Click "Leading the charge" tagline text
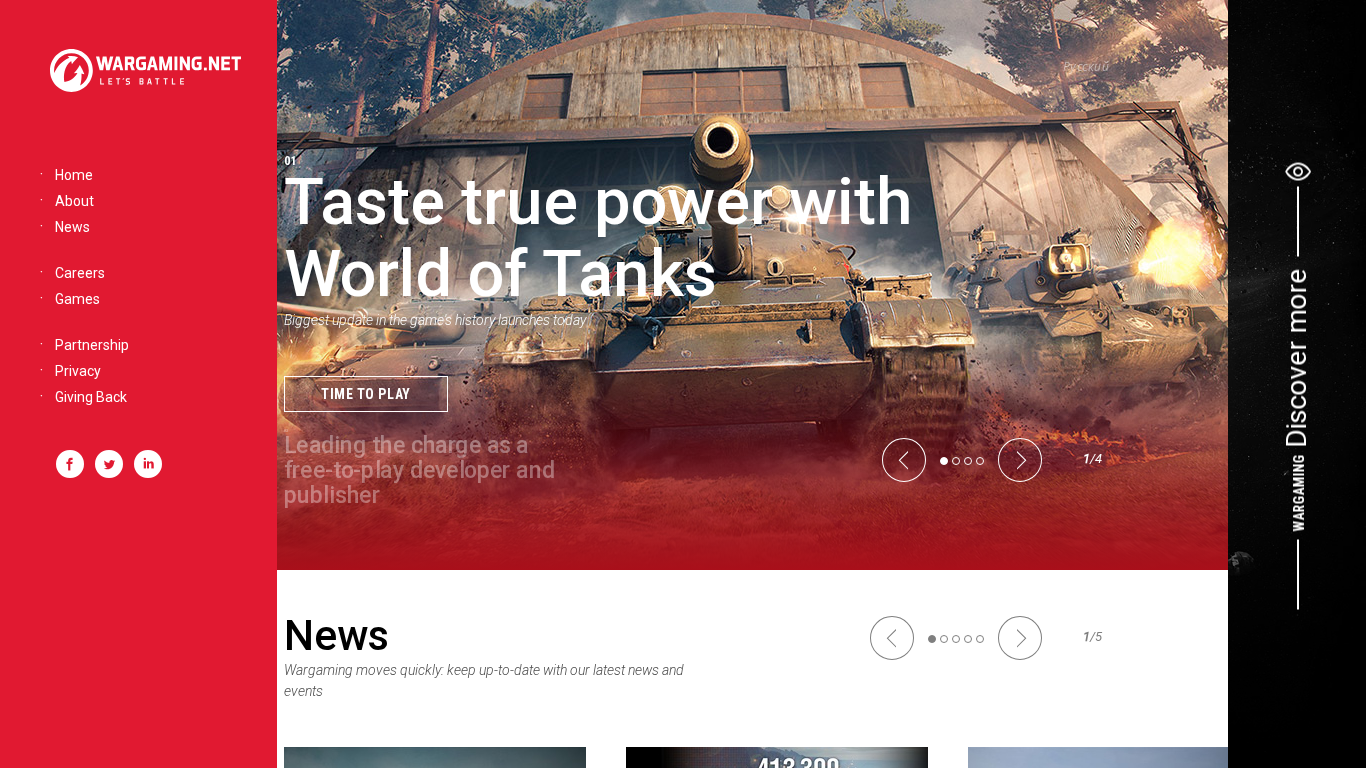This screenshot has width=1366, height=768. pos(419,470)
